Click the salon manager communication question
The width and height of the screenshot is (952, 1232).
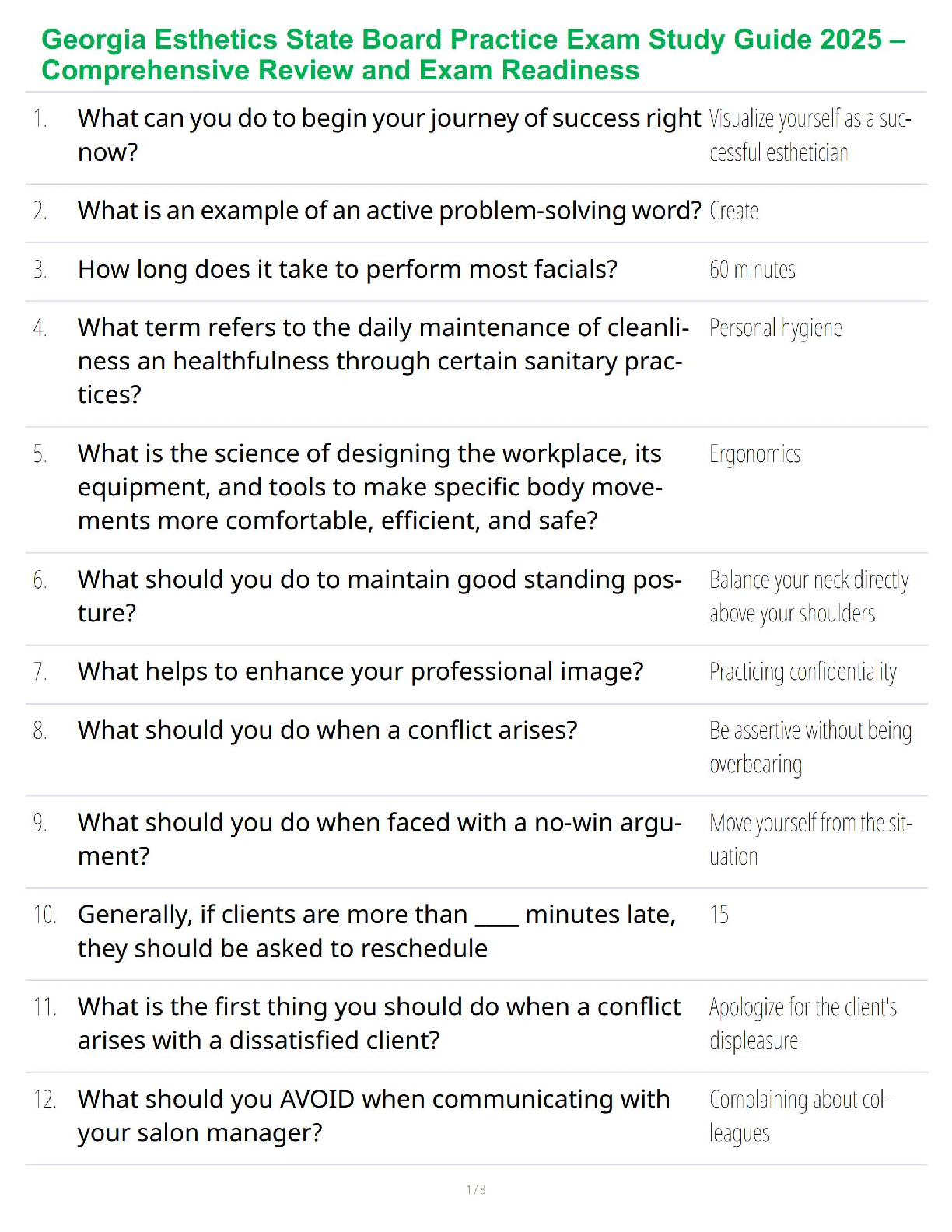click(373, 1116)
